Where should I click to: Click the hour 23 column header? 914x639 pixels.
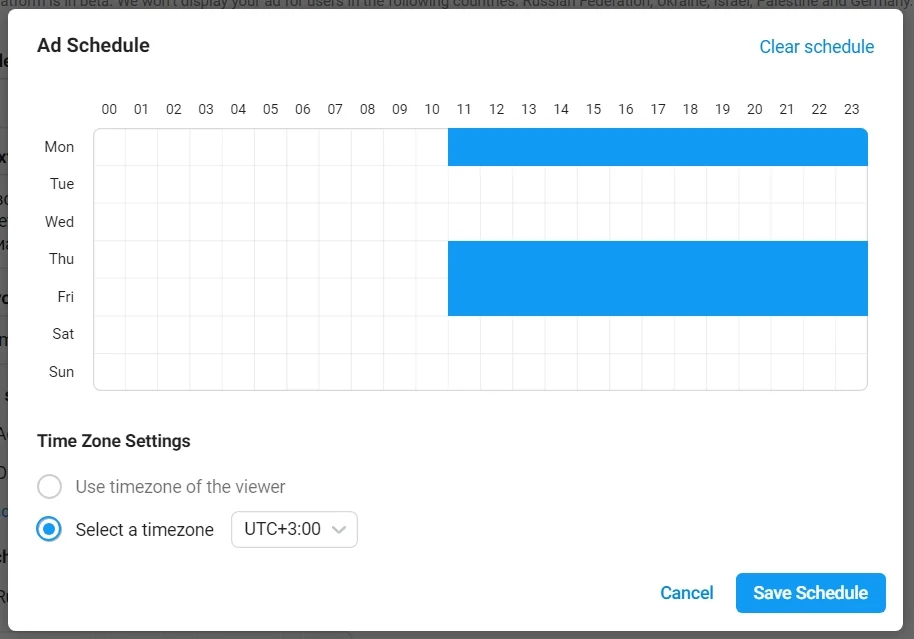click(851, 109)
